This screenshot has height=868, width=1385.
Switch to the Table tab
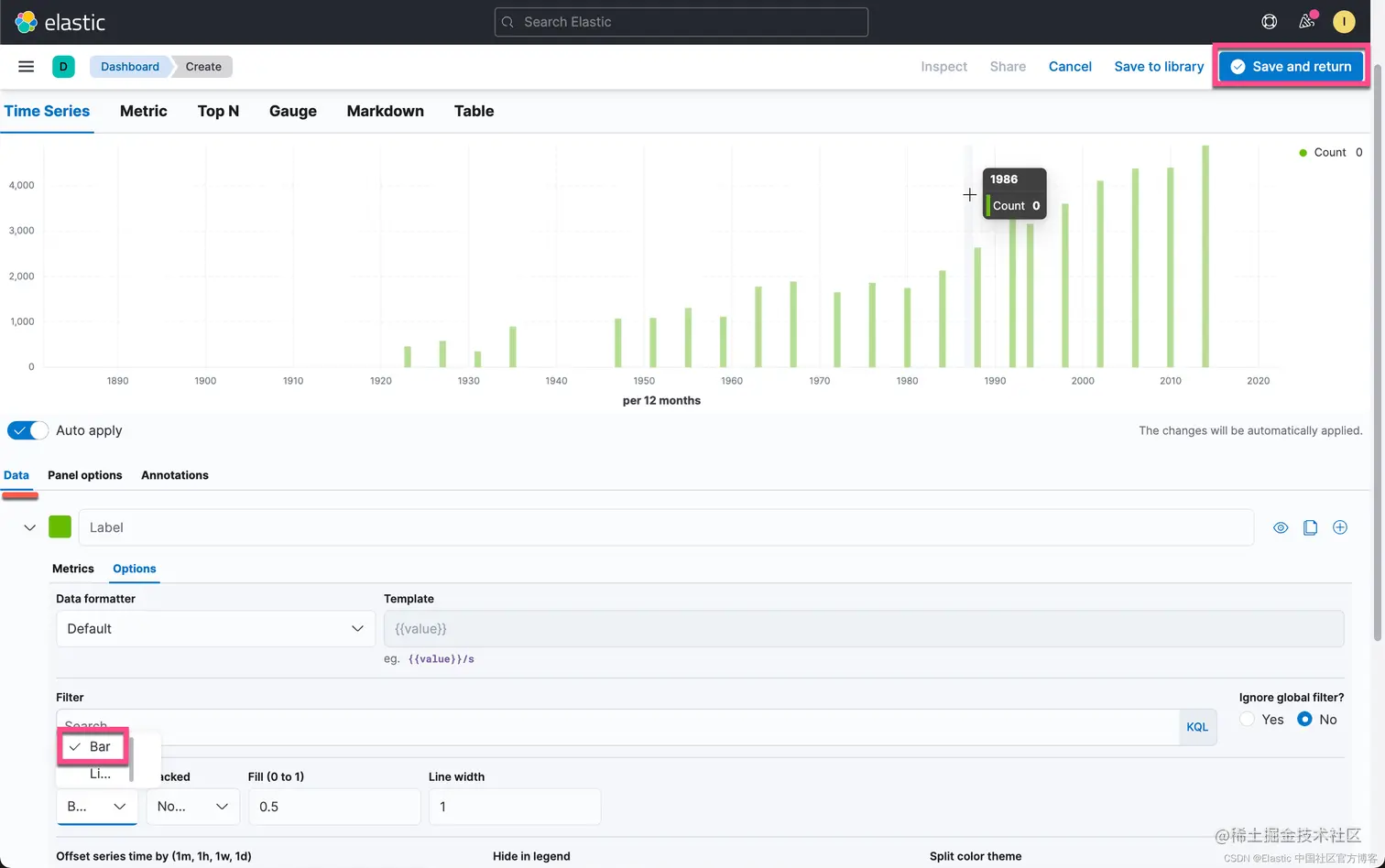pyautogui.click(x=474, y=111)
